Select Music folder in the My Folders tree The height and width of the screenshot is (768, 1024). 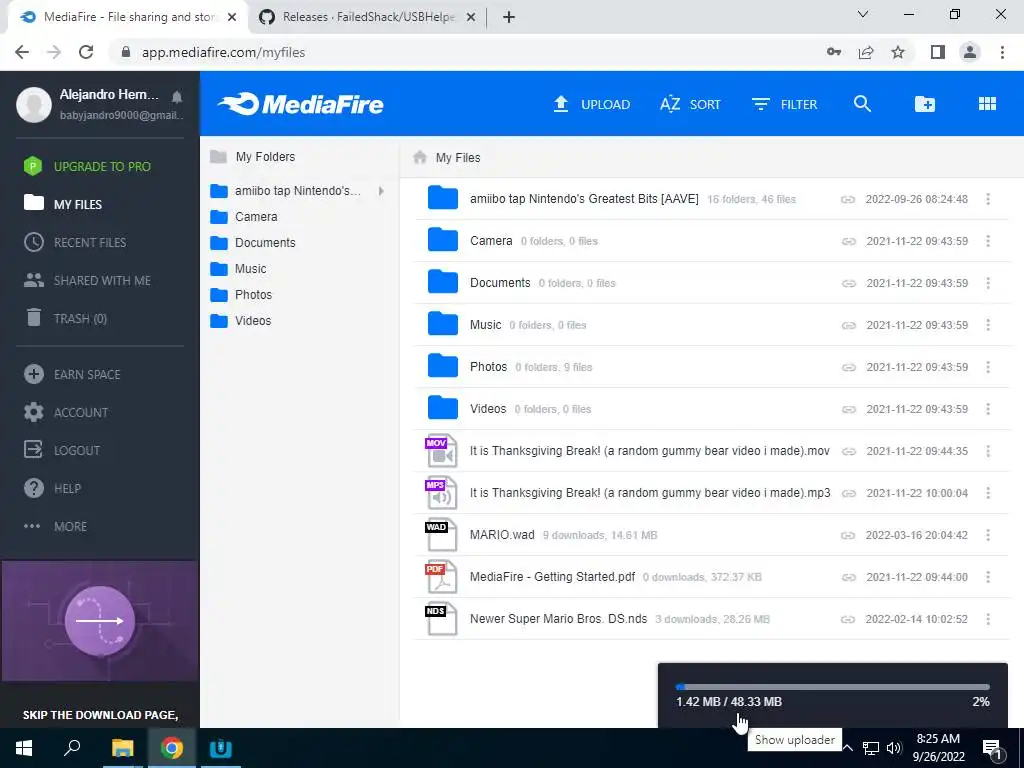click(238, 268)
